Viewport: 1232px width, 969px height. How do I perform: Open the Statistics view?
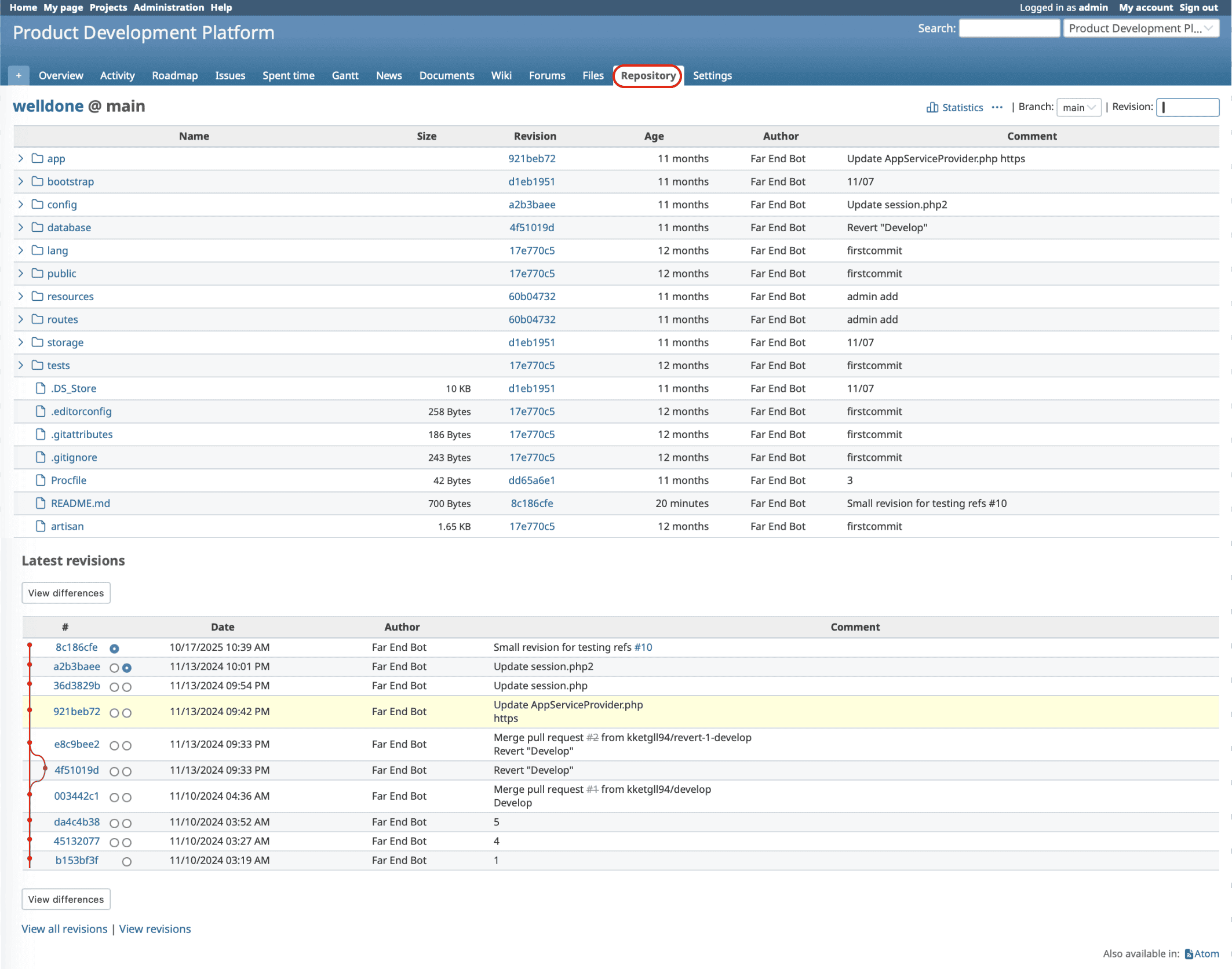[x=961, y=107]
